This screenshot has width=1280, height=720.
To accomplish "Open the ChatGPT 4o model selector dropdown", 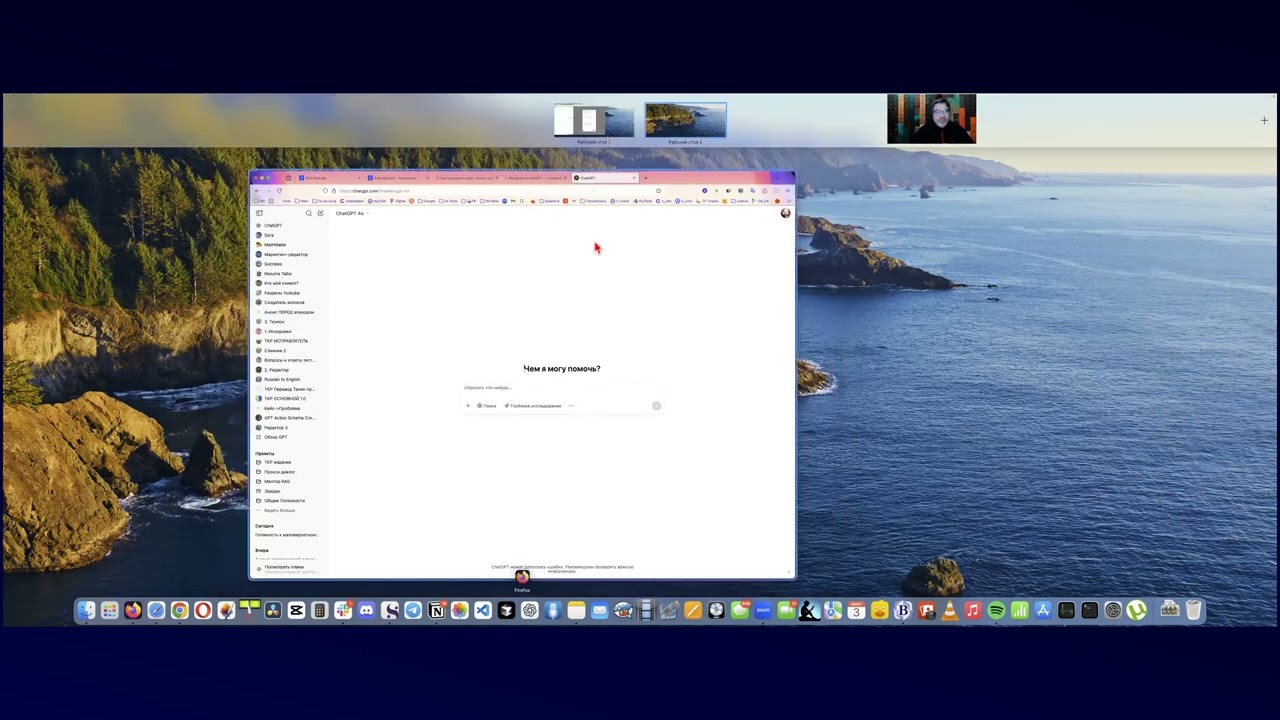I will click(x=352, y=213).
